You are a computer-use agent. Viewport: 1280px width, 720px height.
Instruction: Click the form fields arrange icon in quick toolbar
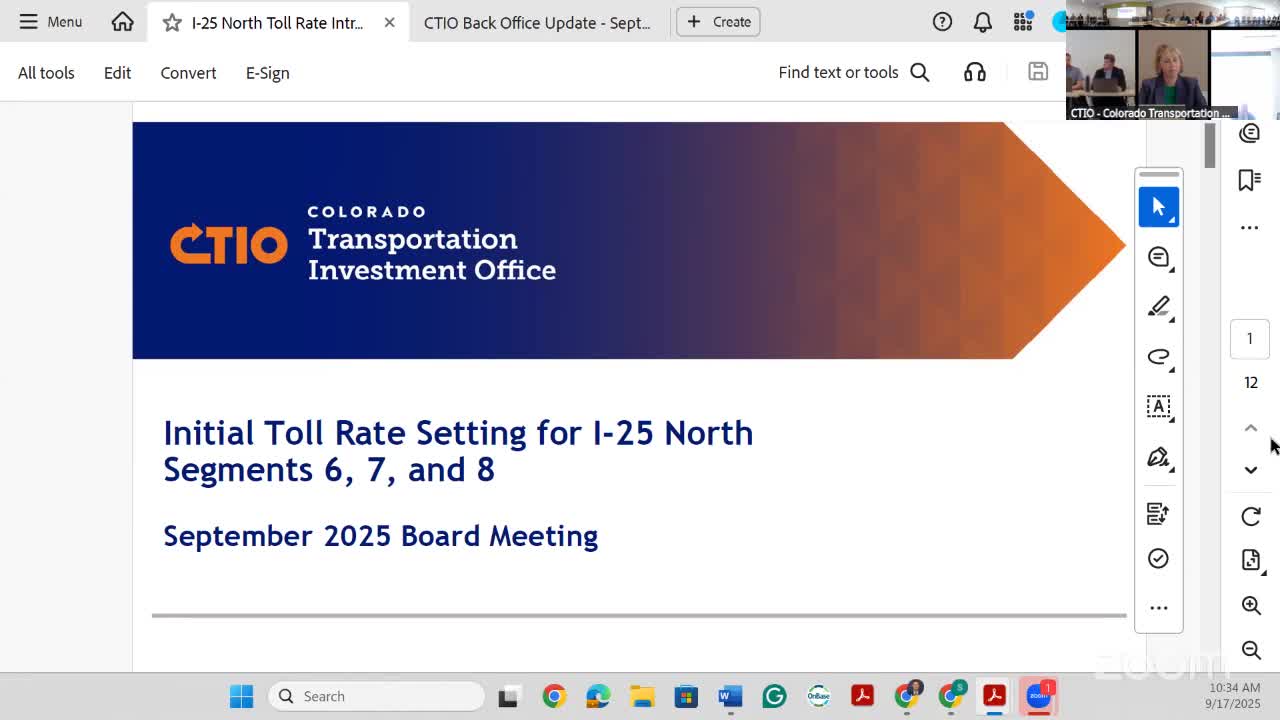(1158, 513)
